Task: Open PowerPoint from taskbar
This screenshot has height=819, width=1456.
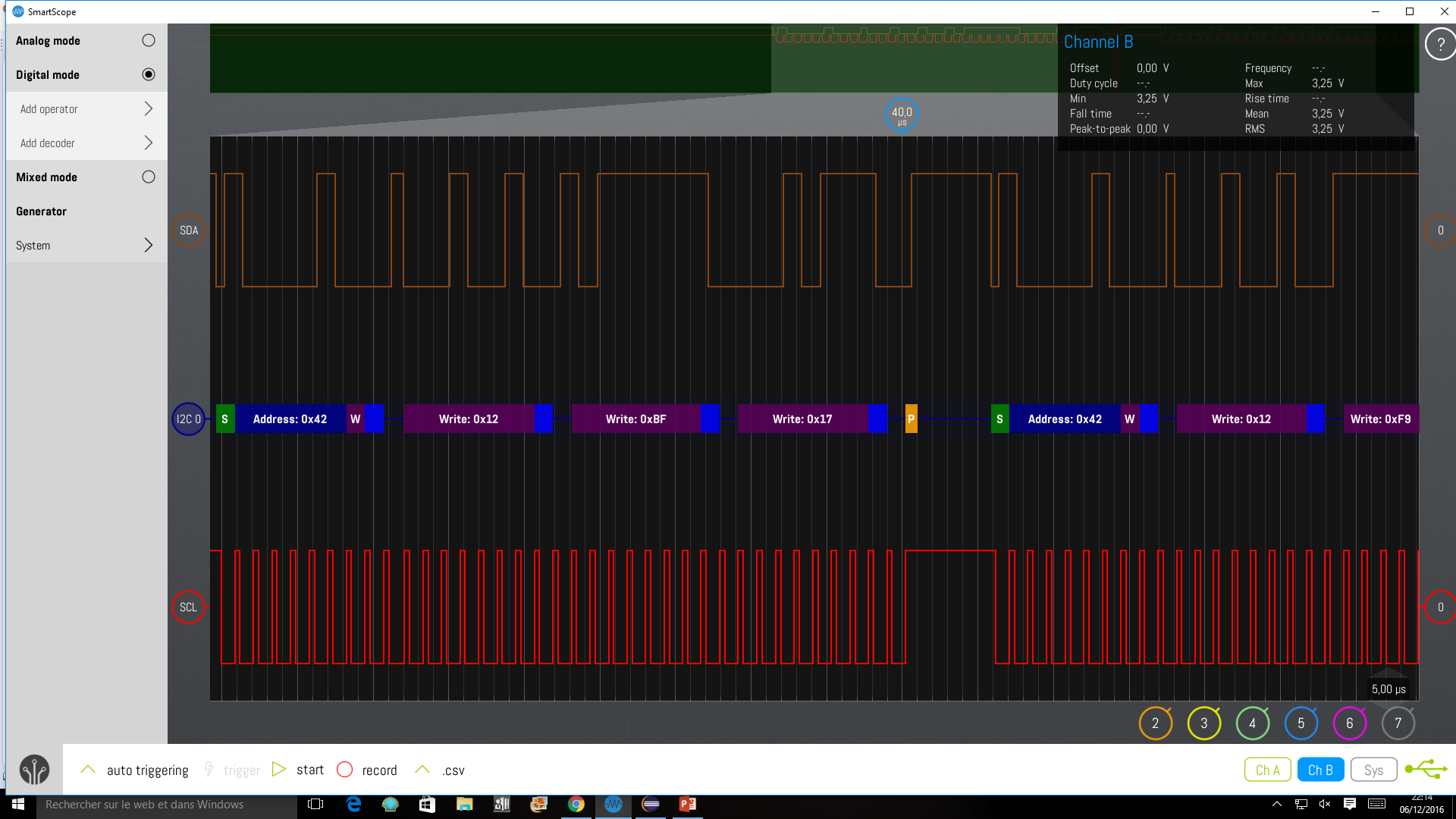Action: tap(687, 804)
